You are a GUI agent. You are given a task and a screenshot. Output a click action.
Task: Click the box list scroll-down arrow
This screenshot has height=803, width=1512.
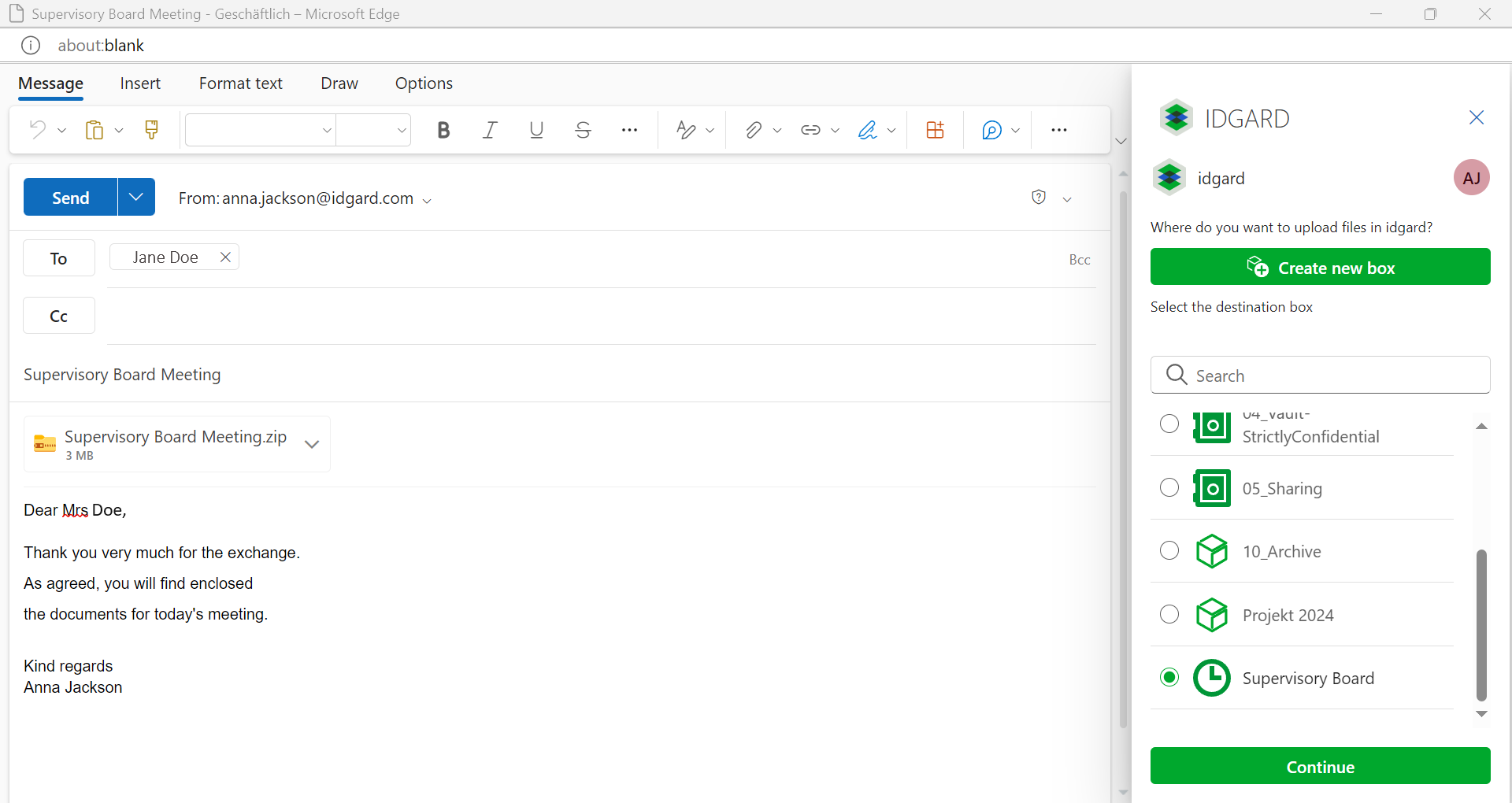point(1481,714)
